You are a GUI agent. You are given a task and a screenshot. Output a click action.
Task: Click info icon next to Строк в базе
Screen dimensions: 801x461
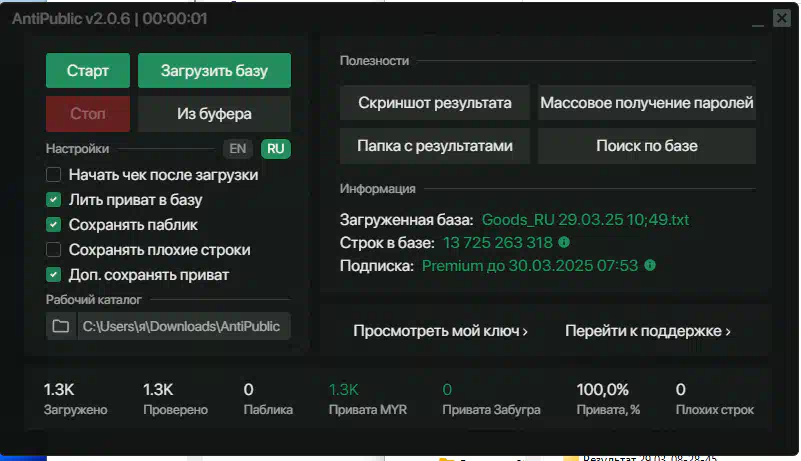[564, 242]
